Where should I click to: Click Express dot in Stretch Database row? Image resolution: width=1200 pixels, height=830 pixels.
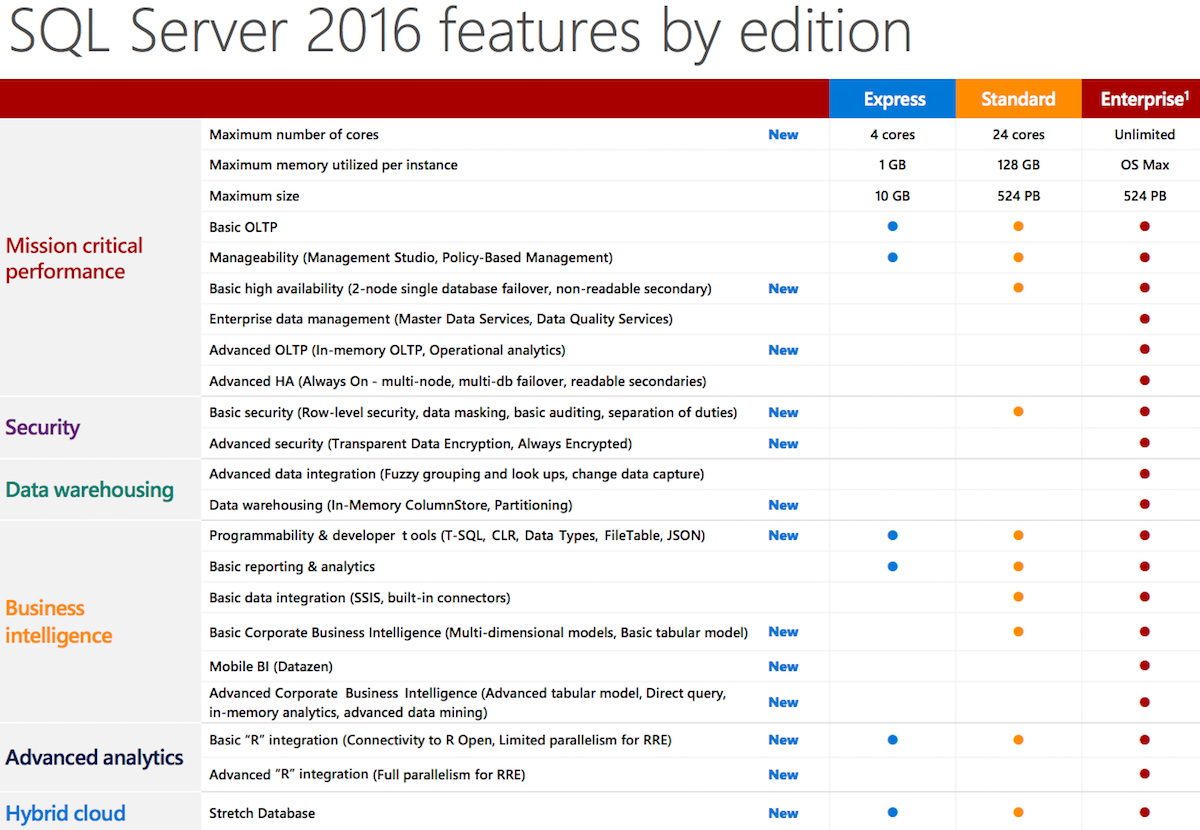pos(893,813)
